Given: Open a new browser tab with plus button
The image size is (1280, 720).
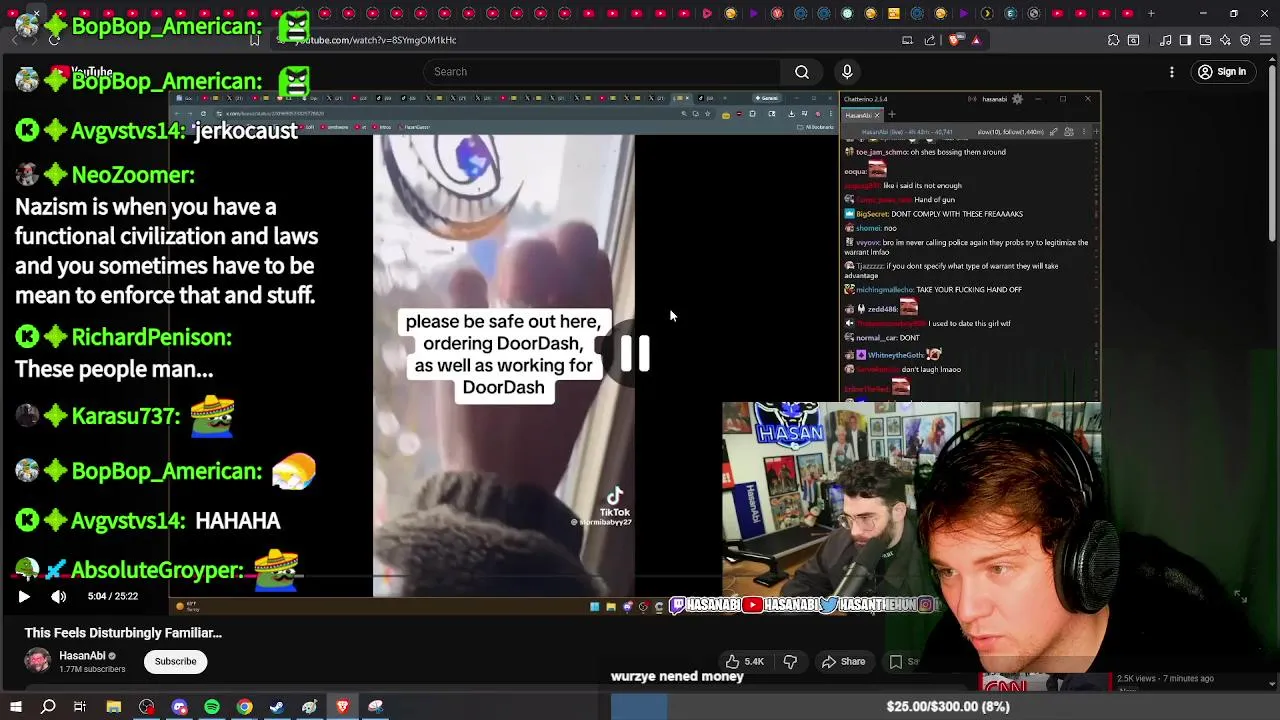Looking at the screenshot, I should (1151, 13).
